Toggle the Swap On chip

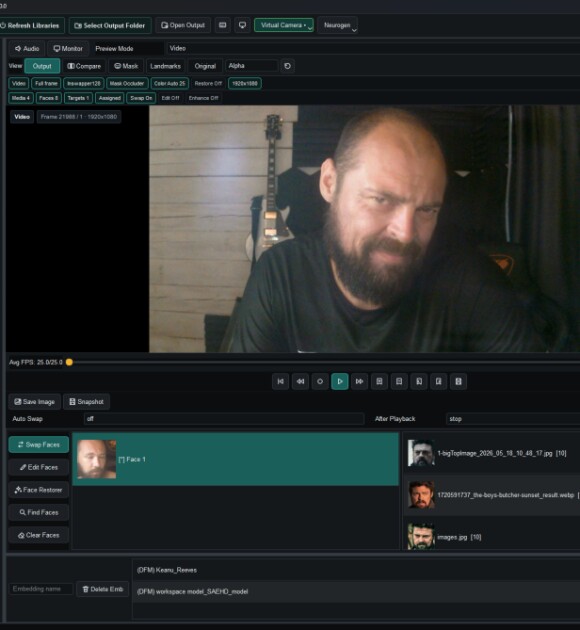(x=141, y=98)
